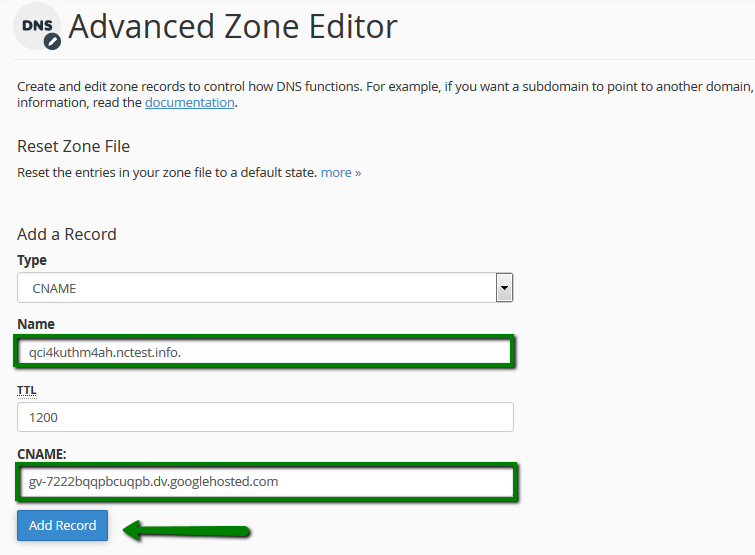Click the Name field label
This screenshot has height=555, width=755.
[x=36, y=324]
